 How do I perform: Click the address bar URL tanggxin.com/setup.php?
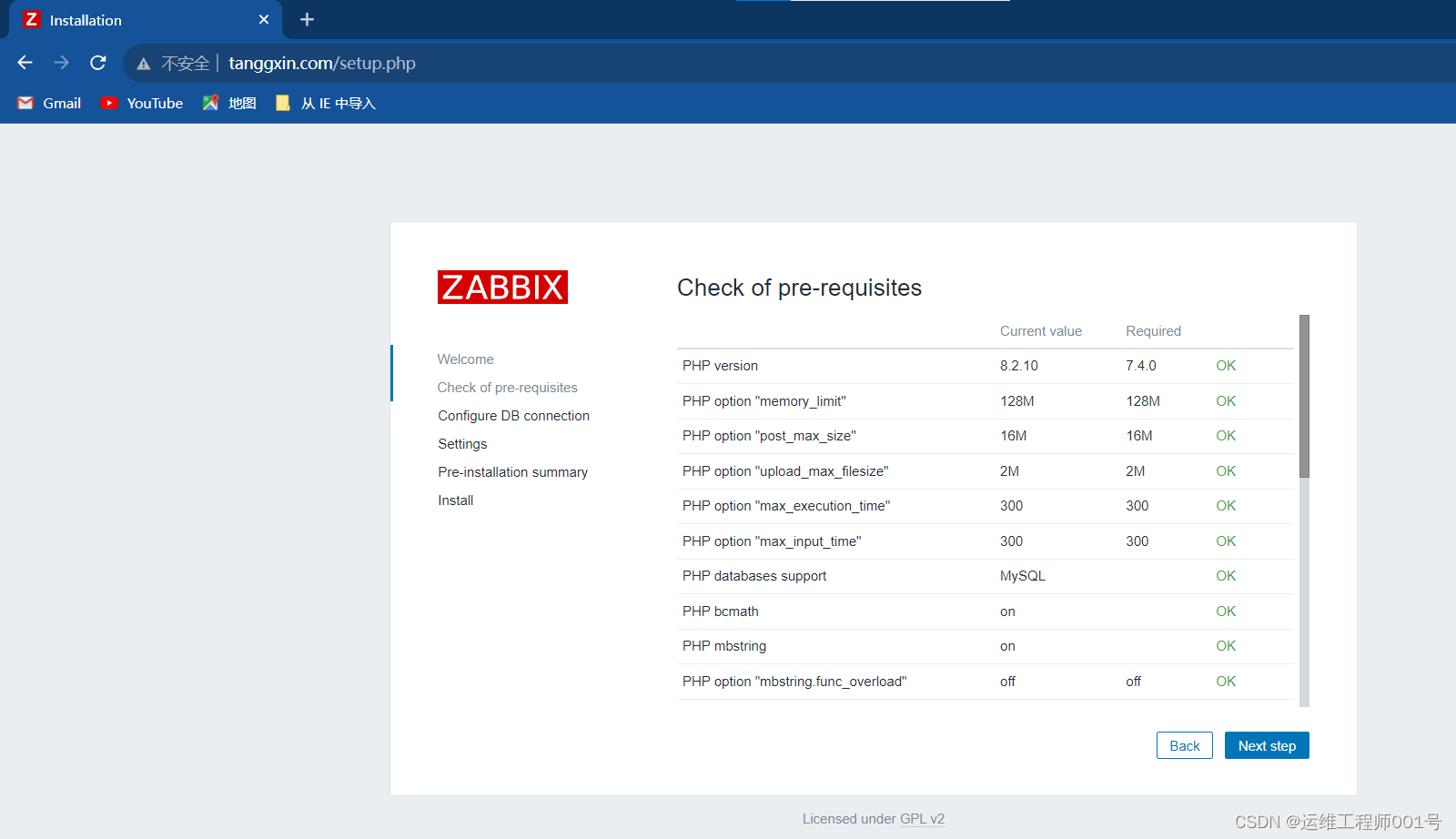(322, 63)
